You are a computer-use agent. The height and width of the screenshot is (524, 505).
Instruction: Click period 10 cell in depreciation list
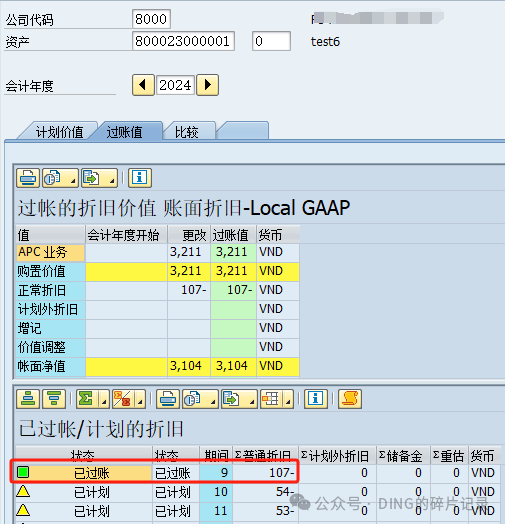(x=216, y=492)
